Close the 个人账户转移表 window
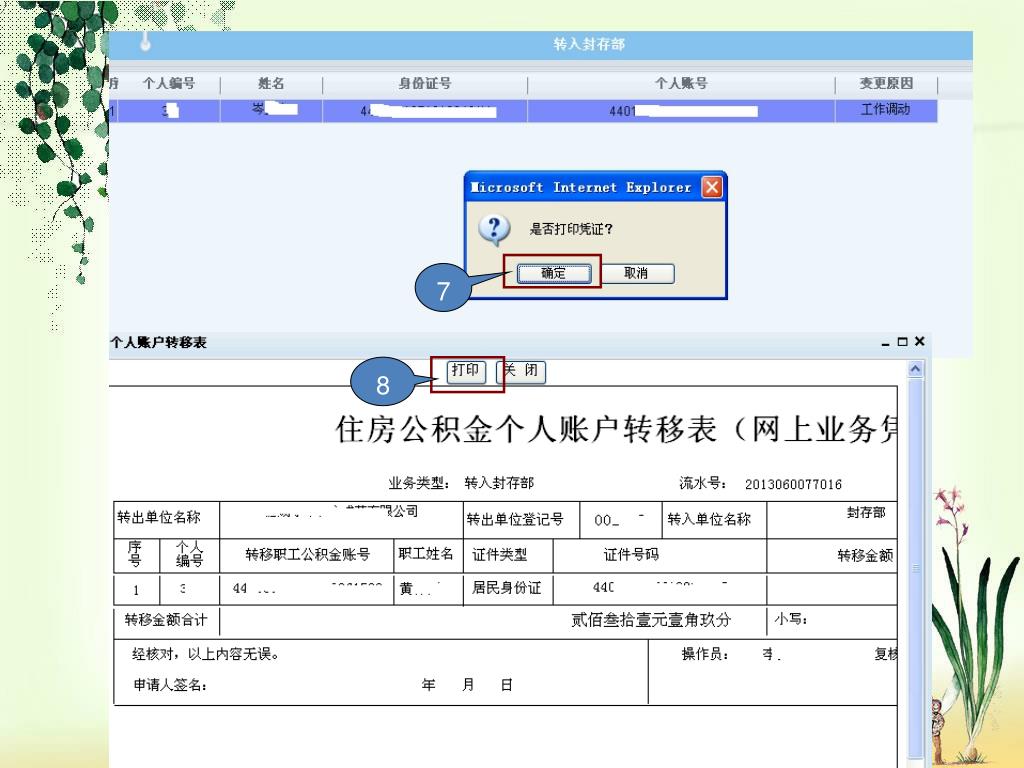The image size is (1024, 768). [x=920, y=341]
